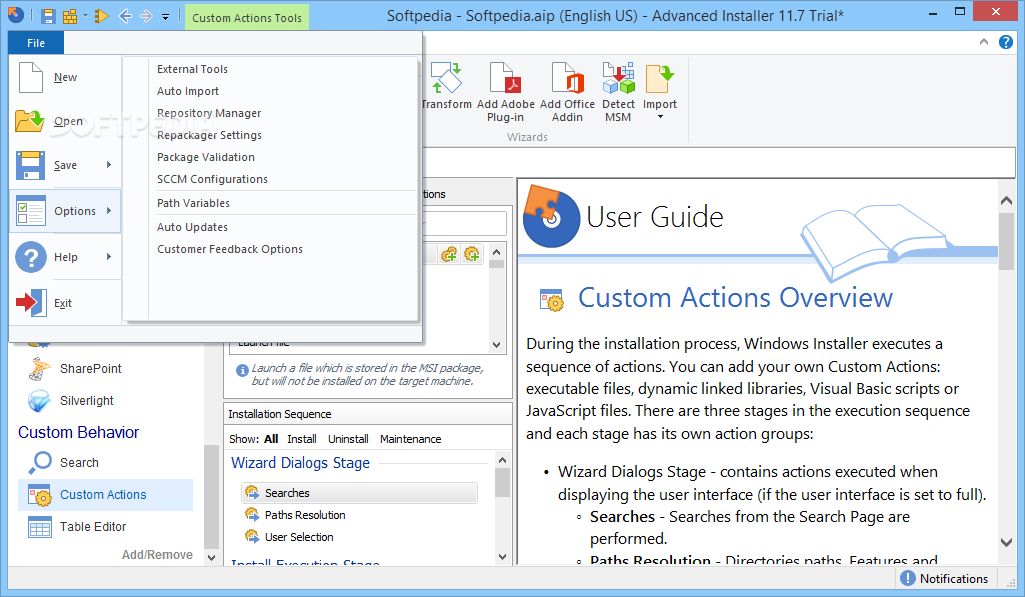Click the Advanced Installer app logo icon
The image size is (1025, 597).
coord(16,14)
